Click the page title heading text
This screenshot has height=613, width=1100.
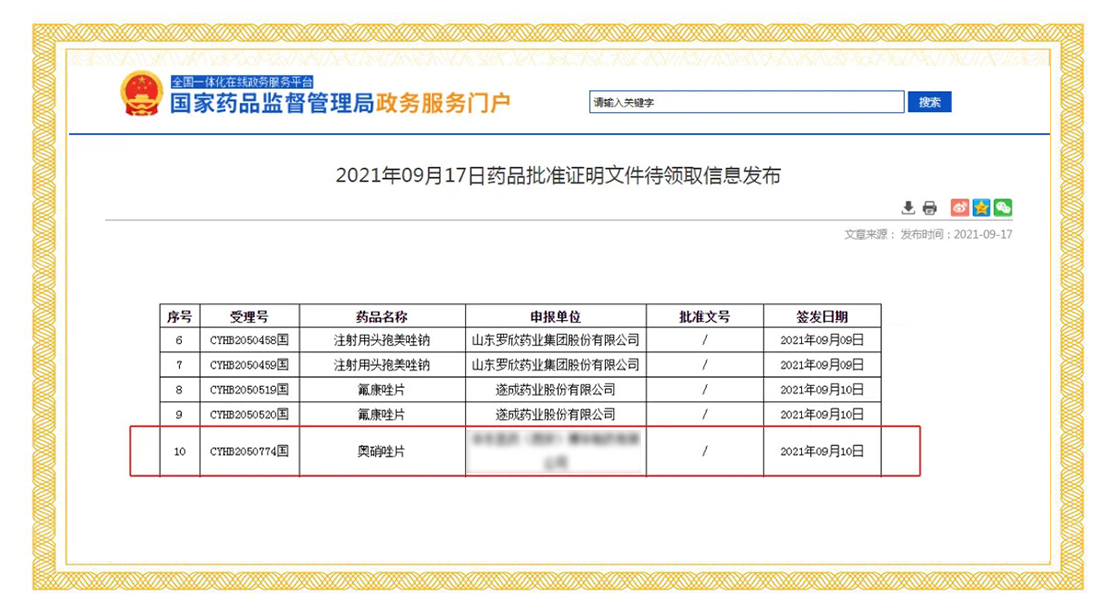pyautogui.click(x=558, y=176)
